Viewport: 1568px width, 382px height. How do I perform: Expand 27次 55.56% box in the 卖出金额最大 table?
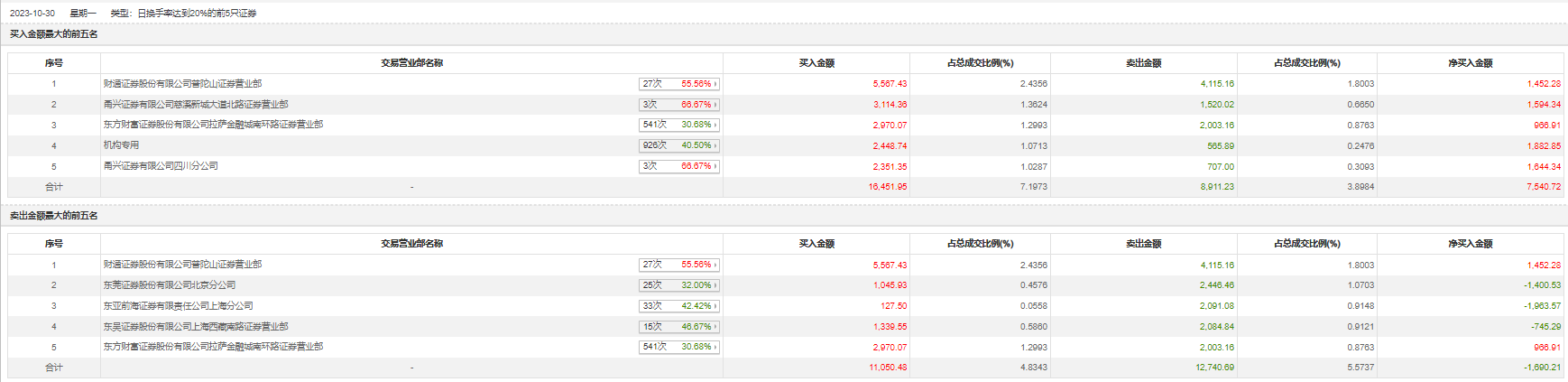(679, 265)
